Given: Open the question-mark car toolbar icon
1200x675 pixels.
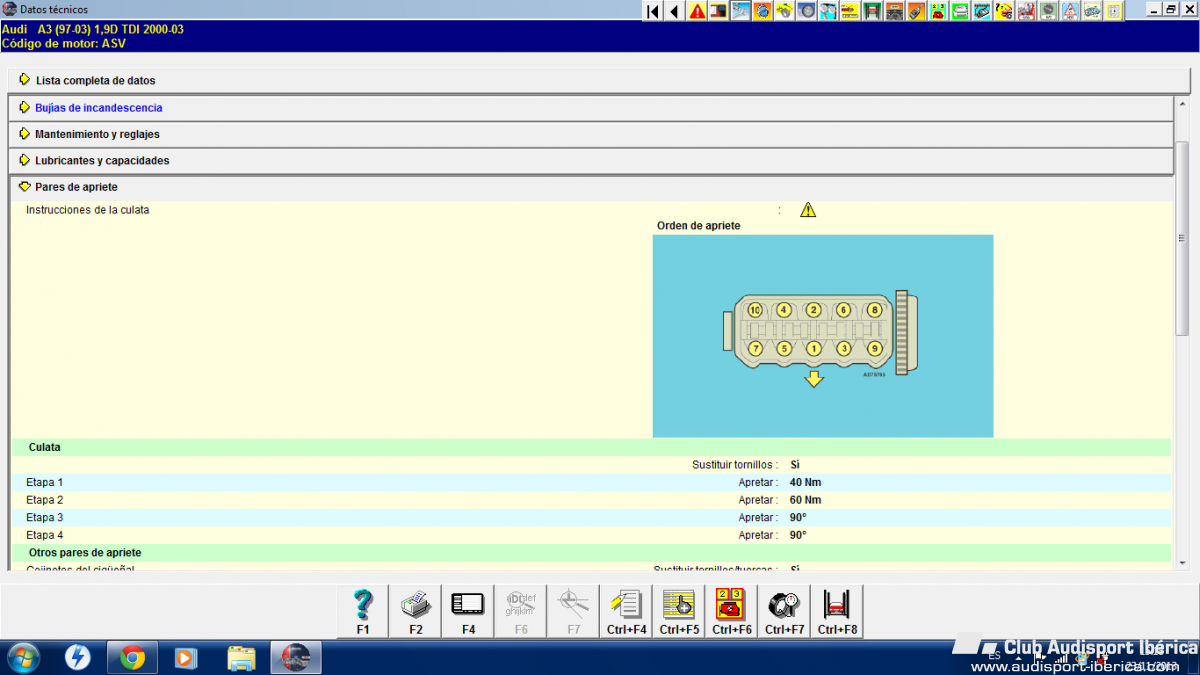Looking at the screenshot, I should click(1003, 11).
